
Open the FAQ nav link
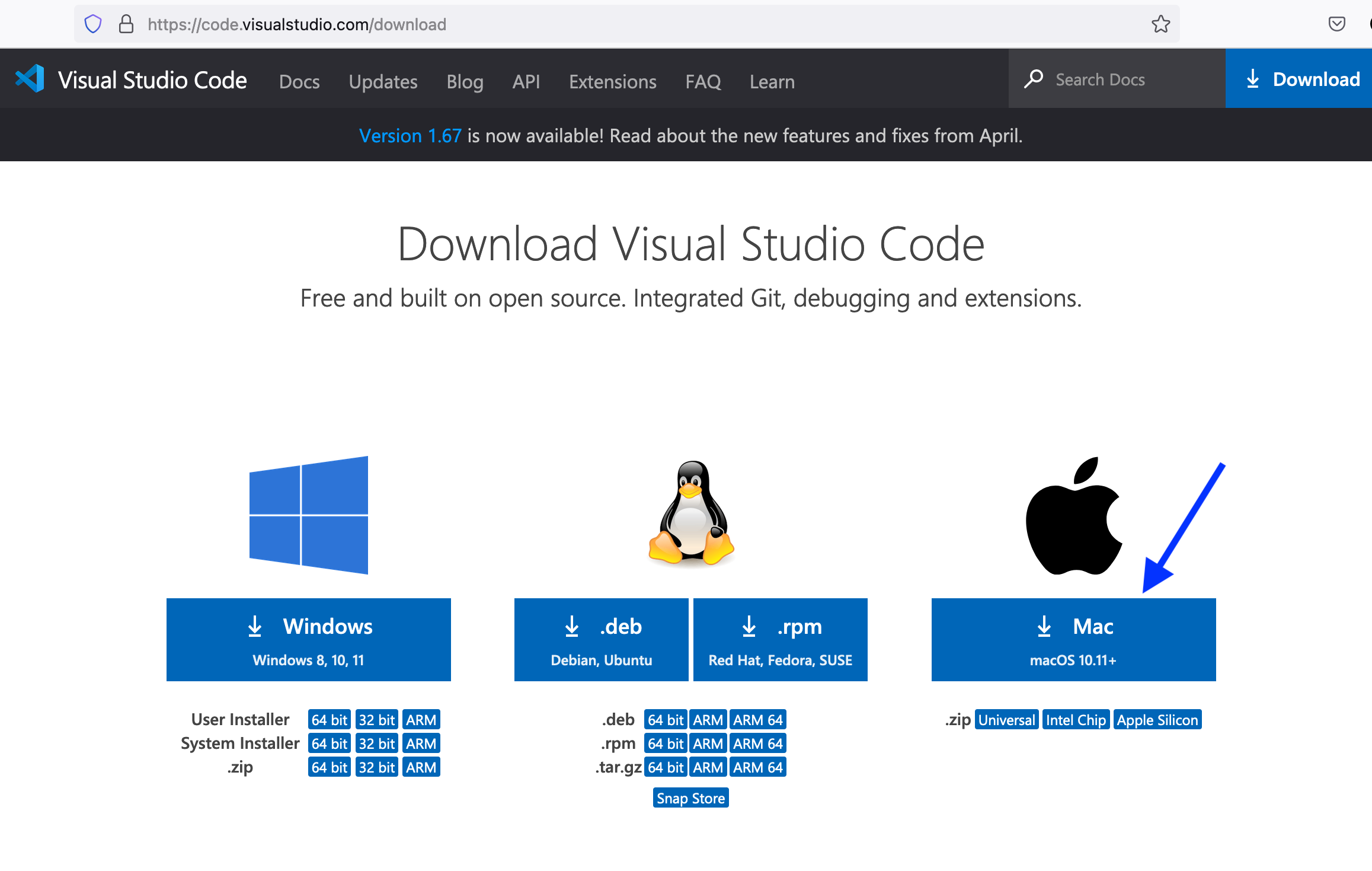click(x=703, y=81)
